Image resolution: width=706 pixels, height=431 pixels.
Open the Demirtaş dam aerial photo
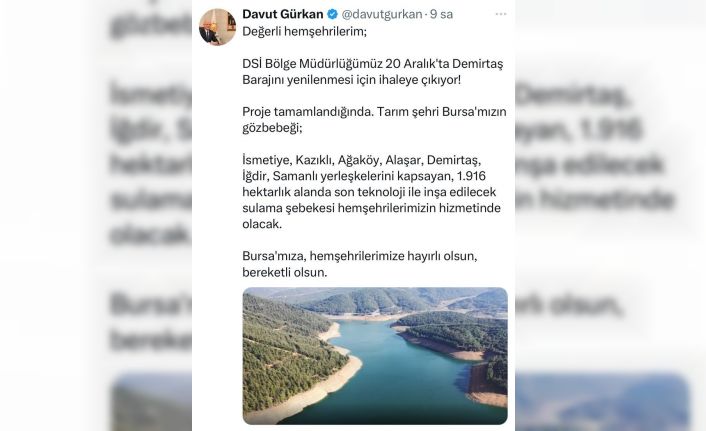click(x=375, y=356)
